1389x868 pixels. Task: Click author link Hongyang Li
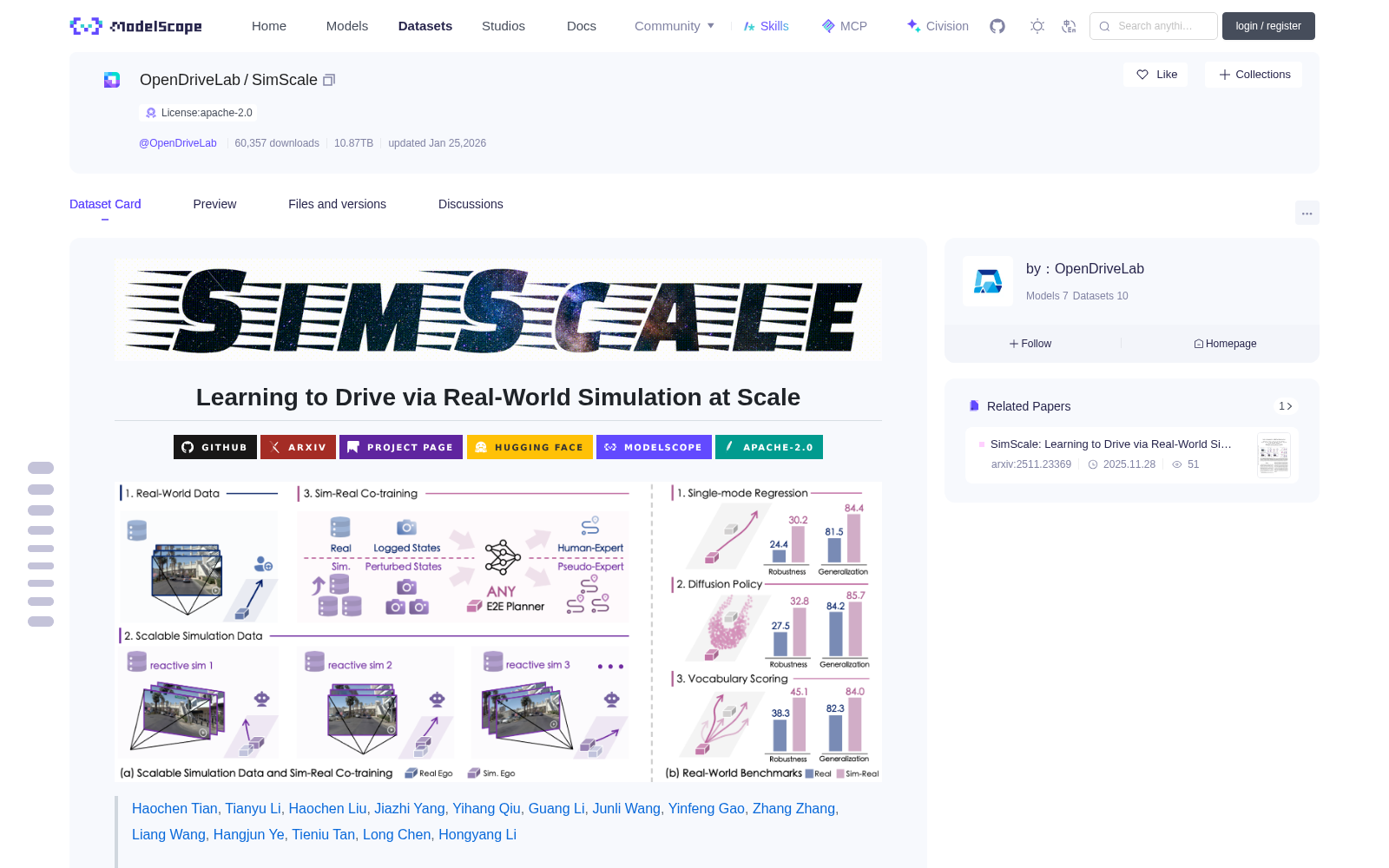pos(477,834)
